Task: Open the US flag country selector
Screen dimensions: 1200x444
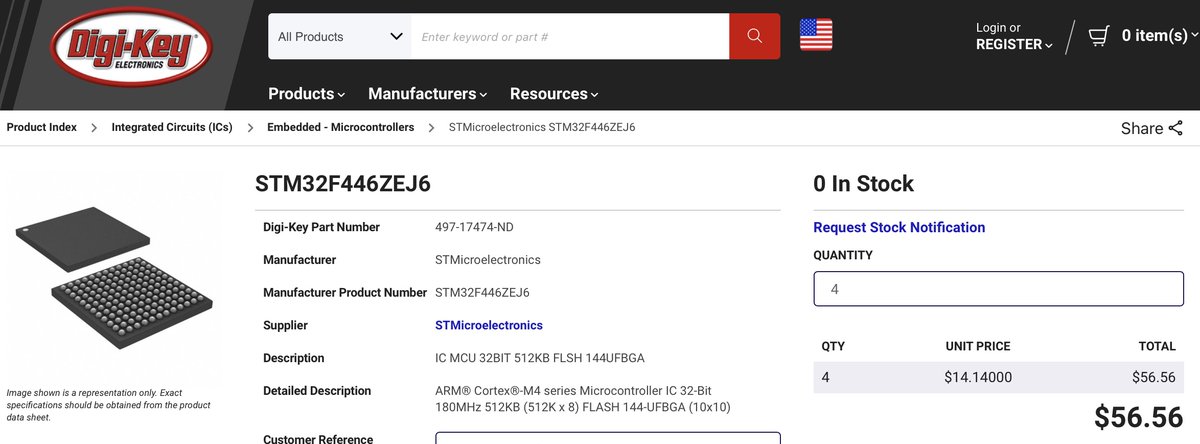Action: point(816,36)
